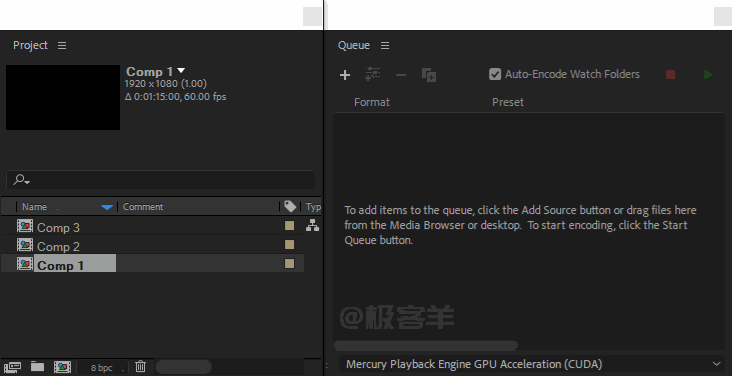Click the Comp 2 composition icon
The width and height of the screenshot is (732, 376).
click(25, 245)
